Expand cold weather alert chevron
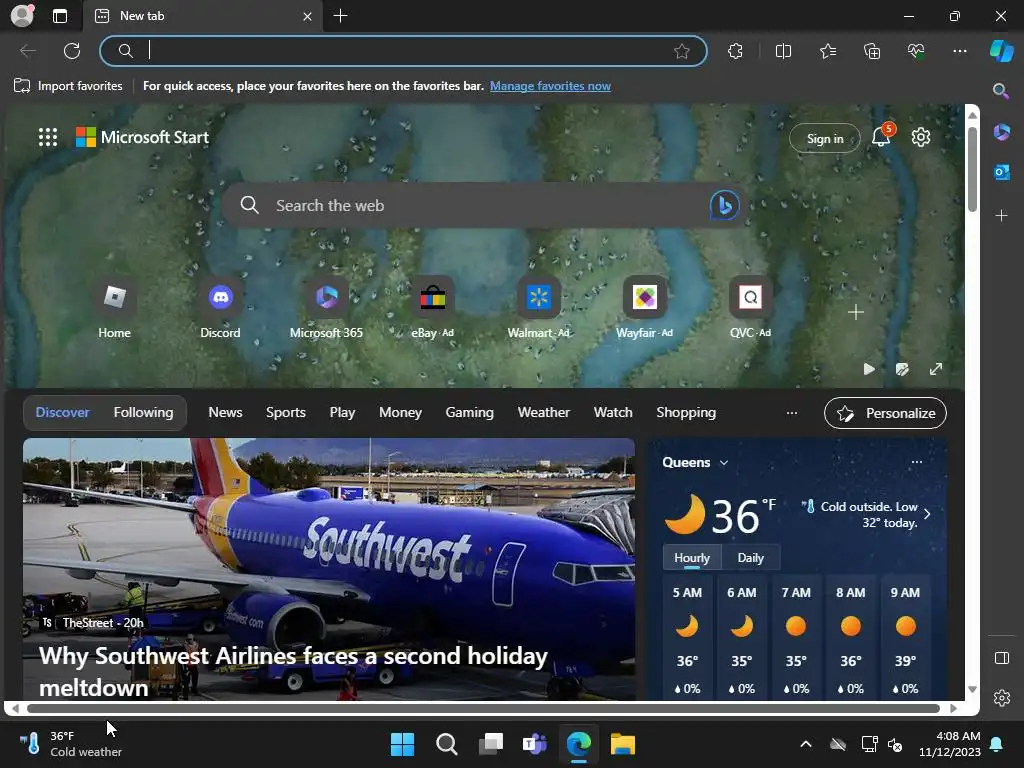The image size is (1024, 768). click(x=927, y=514)
